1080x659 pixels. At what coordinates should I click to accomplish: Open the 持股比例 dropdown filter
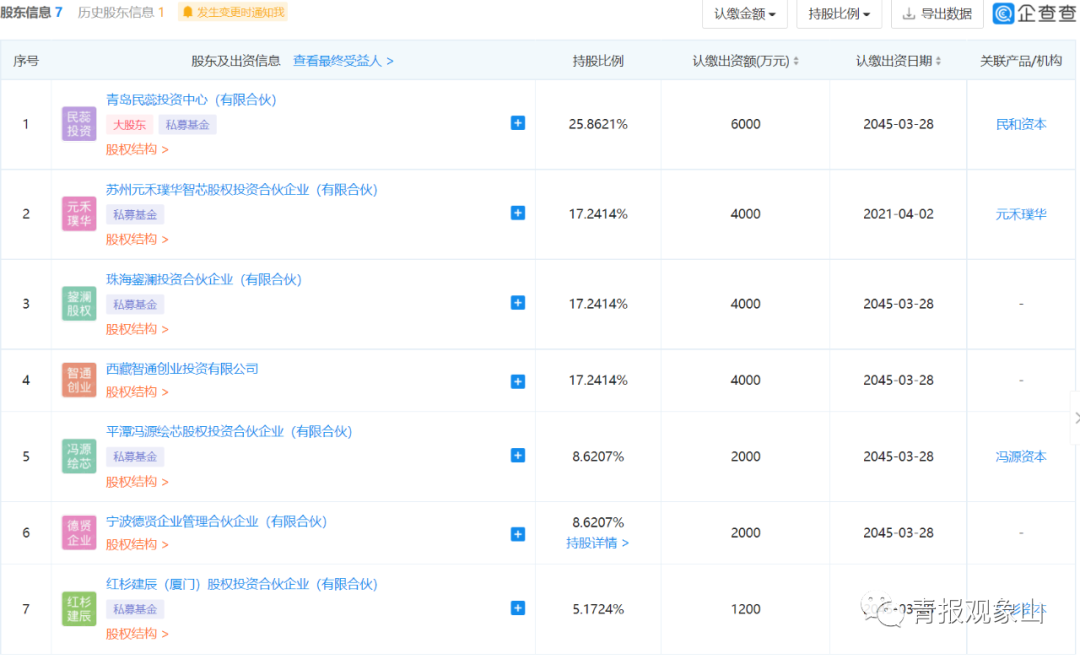coord(839,14)
